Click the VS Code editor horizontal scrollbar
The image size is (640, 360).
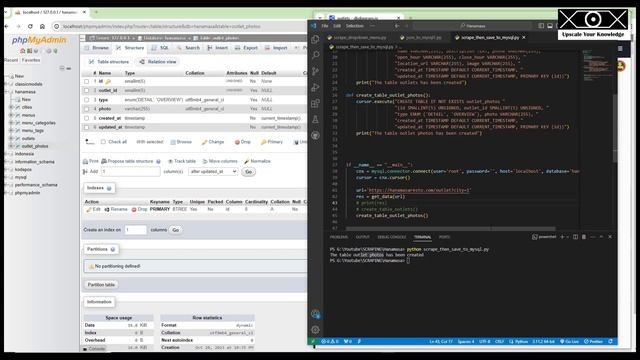451,229
